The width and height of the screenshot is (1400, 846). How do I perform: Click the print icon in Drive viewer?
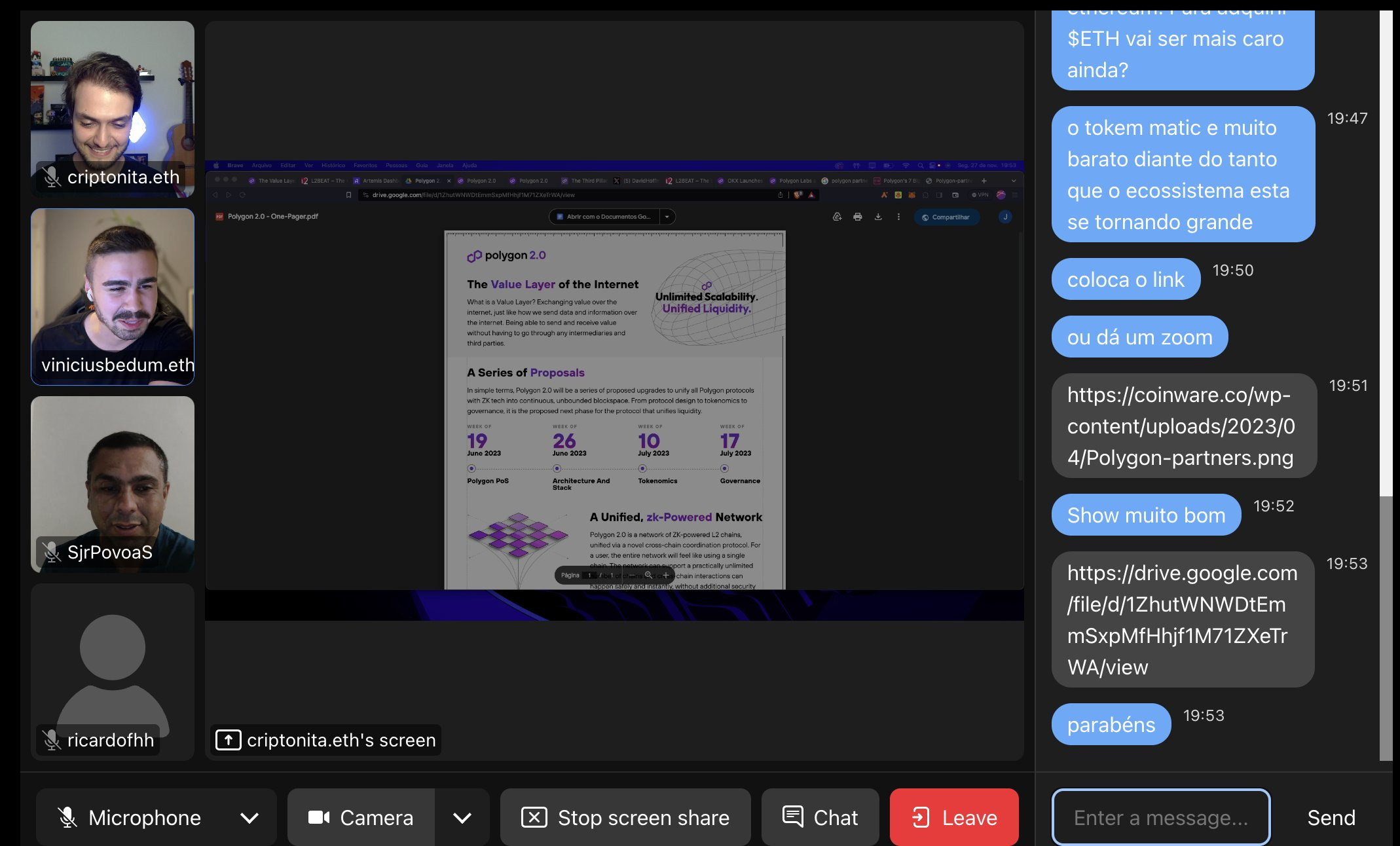coord(857,217)
